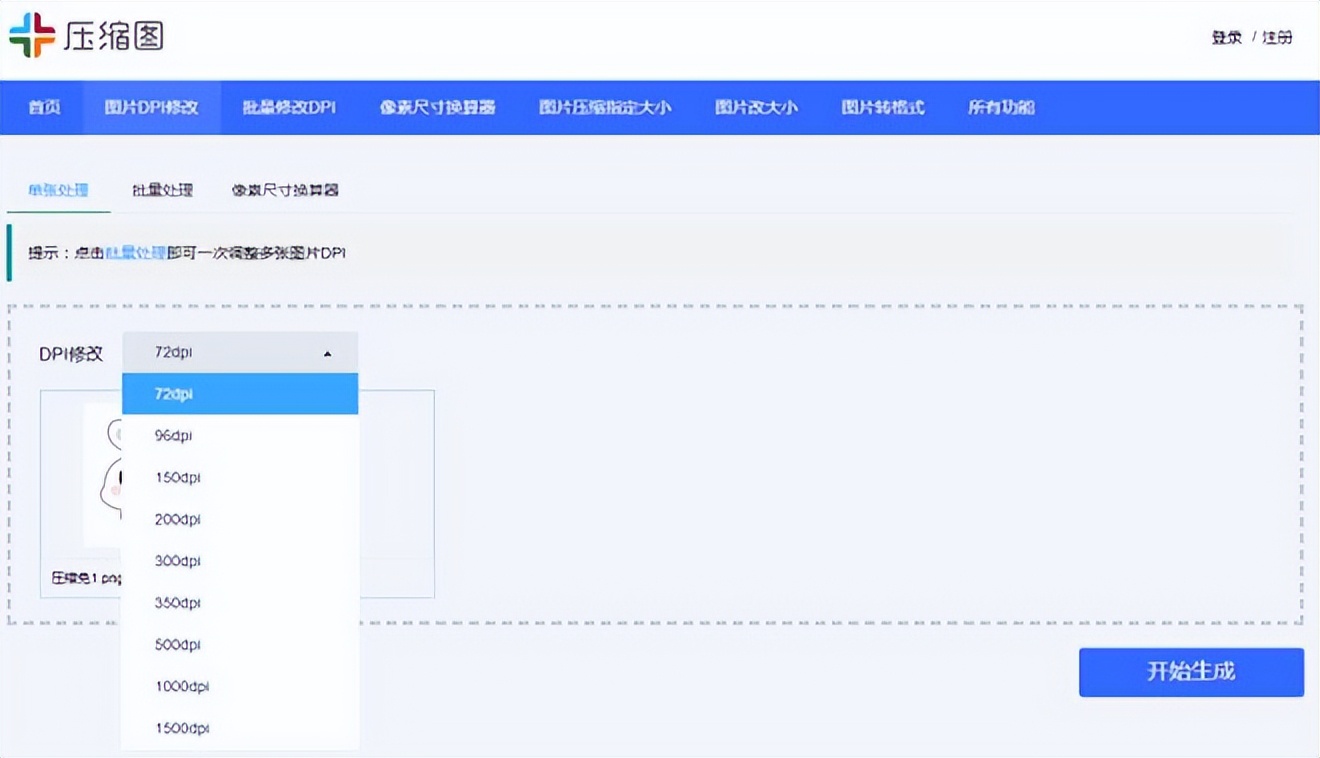
Task: Open the 图片改大小 nav item
Action: [x=757, y=107]
